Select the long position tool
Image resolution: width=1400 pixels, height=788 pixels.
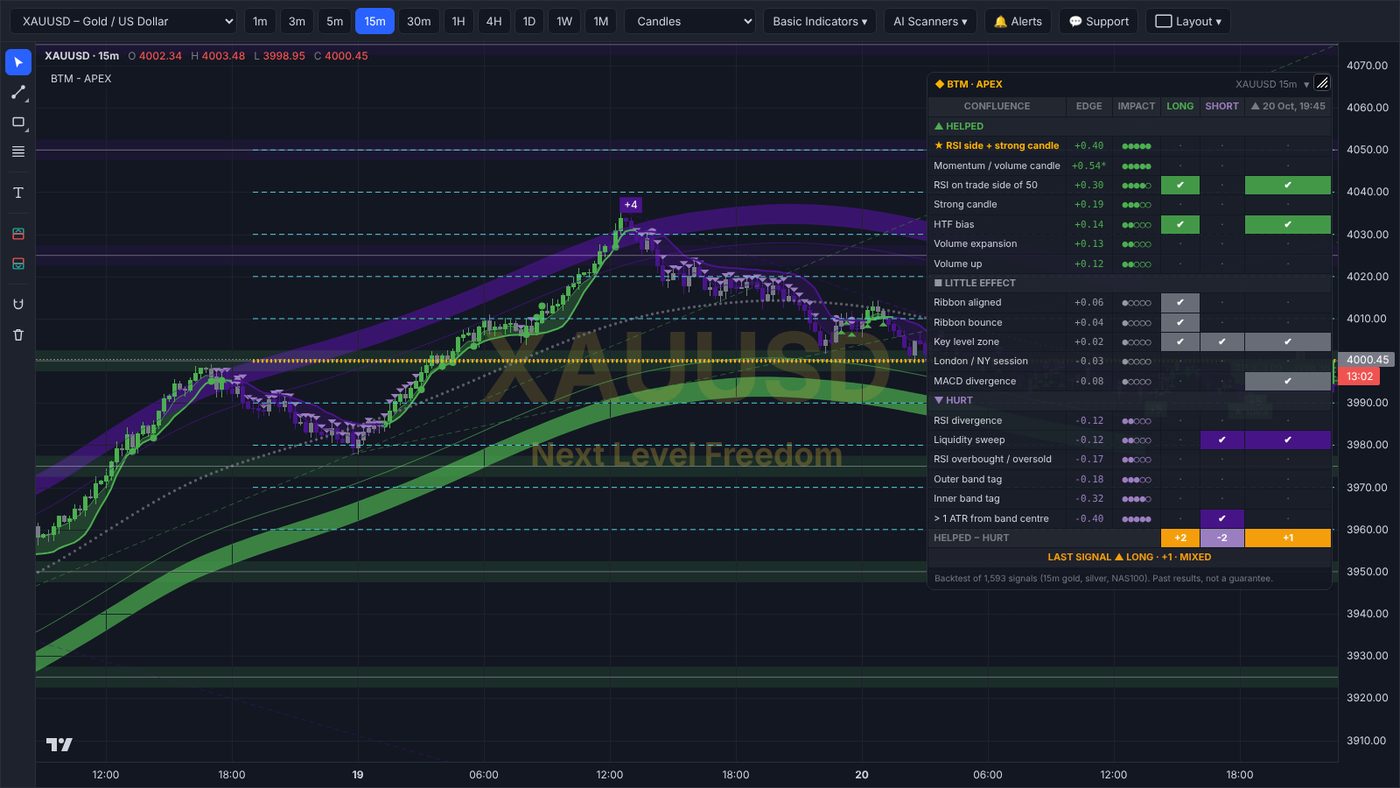(x=18, y=233)
